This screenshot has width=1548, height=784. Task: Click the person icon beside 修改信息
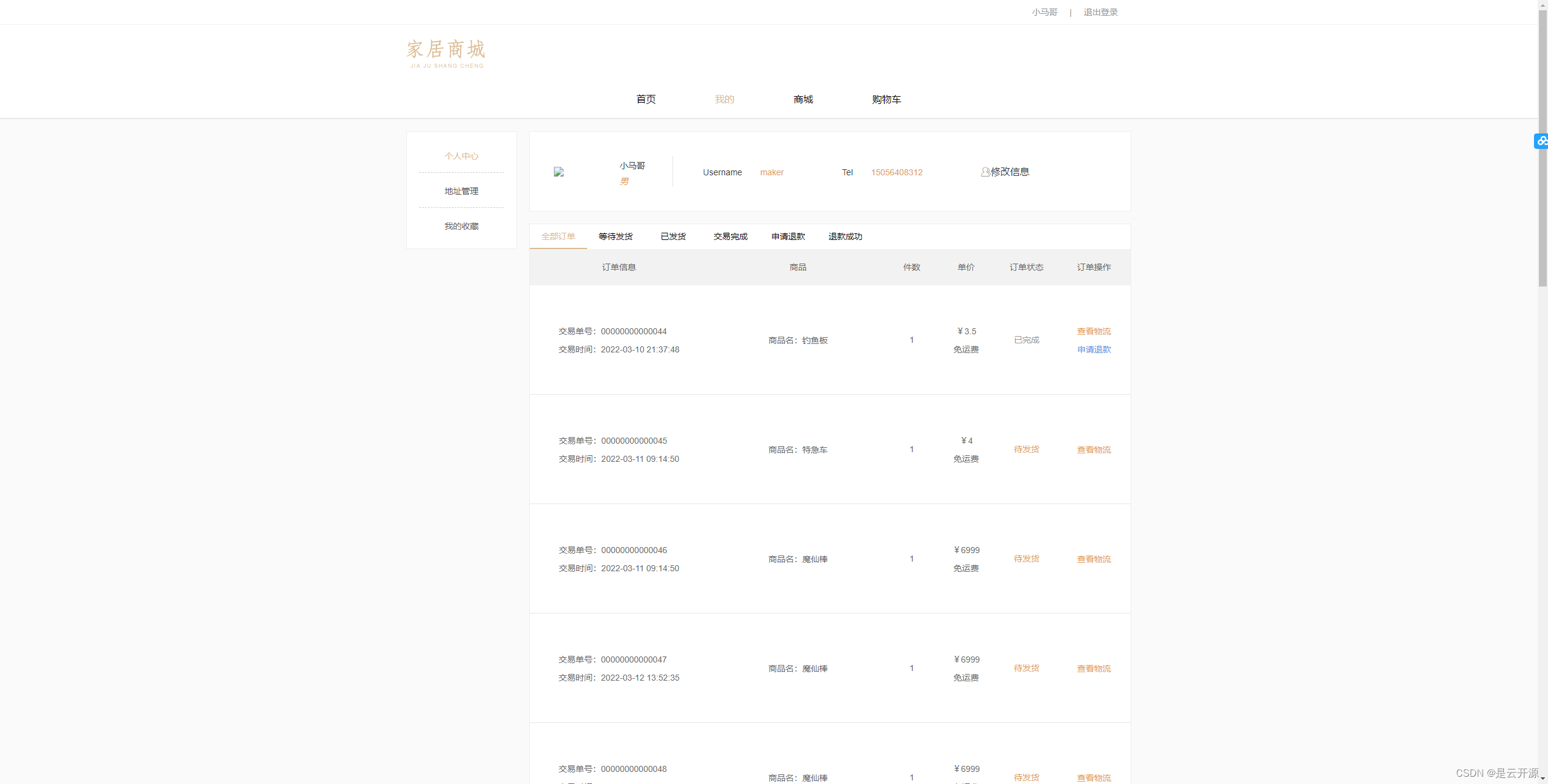point(985,172)
